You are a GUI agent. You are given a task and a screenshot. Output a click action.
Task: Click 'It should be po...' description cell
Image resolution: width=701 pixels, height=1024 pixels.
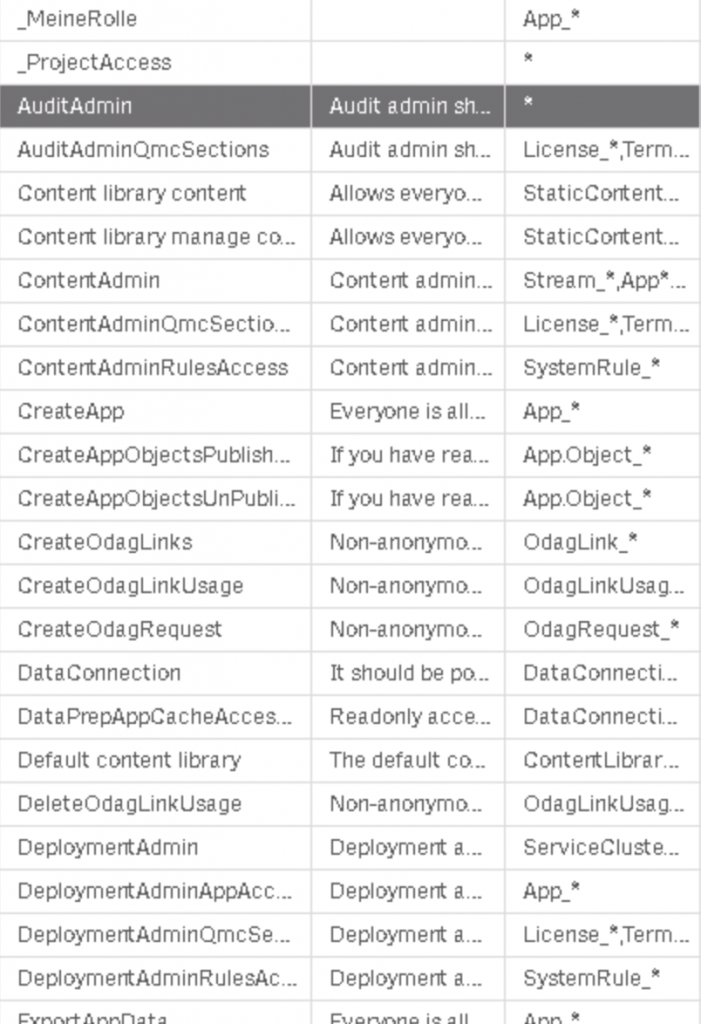[409, 672]
